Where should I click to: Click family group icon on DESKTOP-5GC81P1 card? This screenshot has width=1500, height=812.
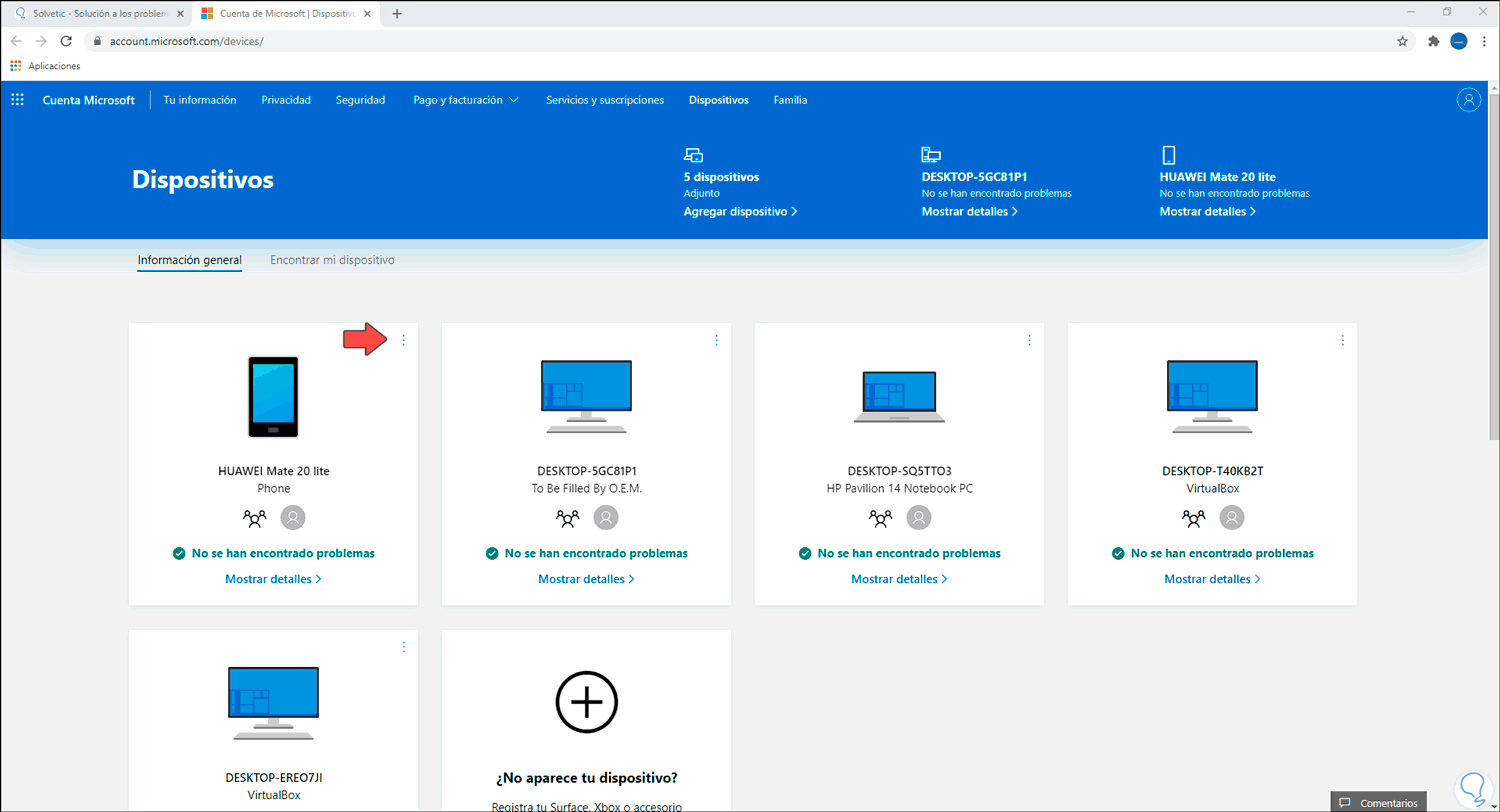pos(568,518)
